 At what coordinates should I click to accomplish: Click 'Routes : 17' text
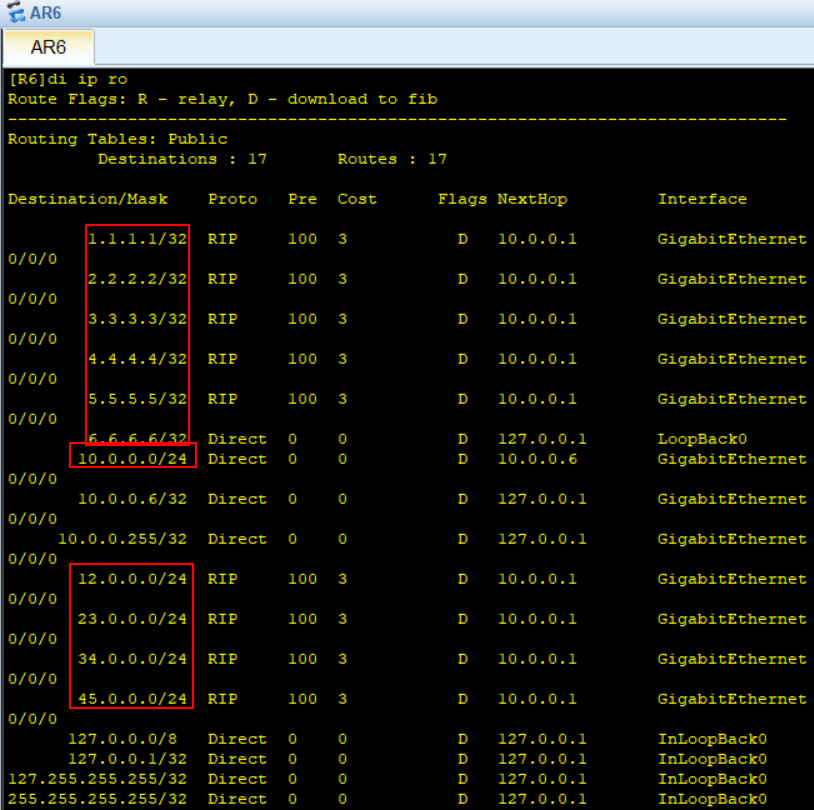tap(392, 159)
